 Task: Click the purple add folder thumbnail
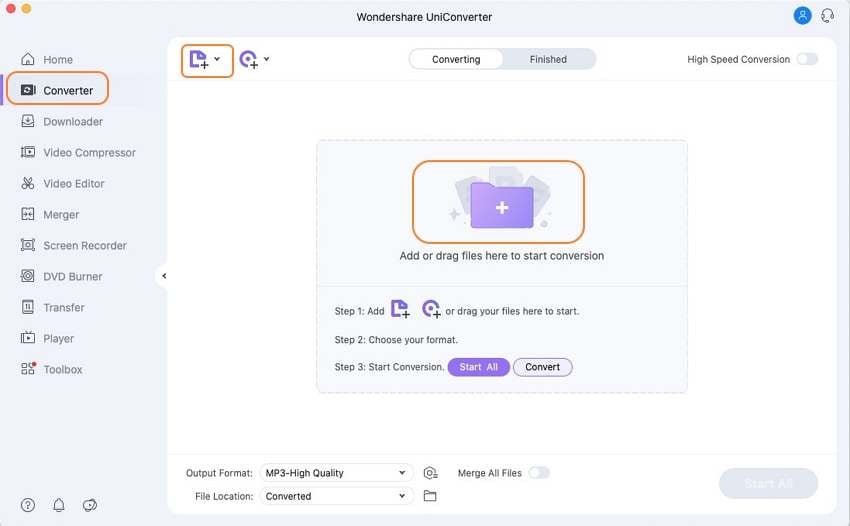coord(500,204)
